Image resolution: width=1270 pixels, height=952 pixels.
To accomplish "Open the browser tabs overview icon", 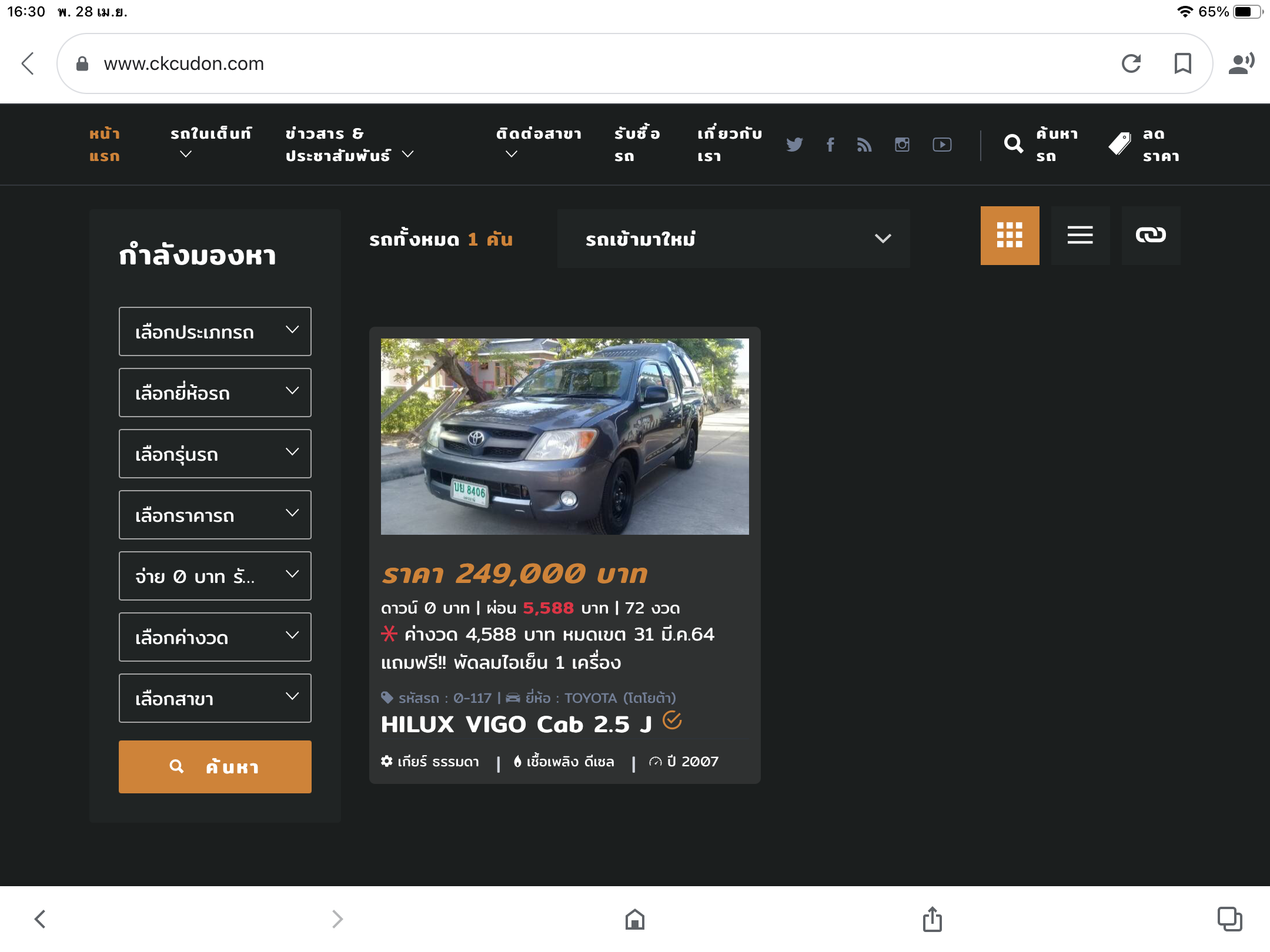I will 1229,919.
